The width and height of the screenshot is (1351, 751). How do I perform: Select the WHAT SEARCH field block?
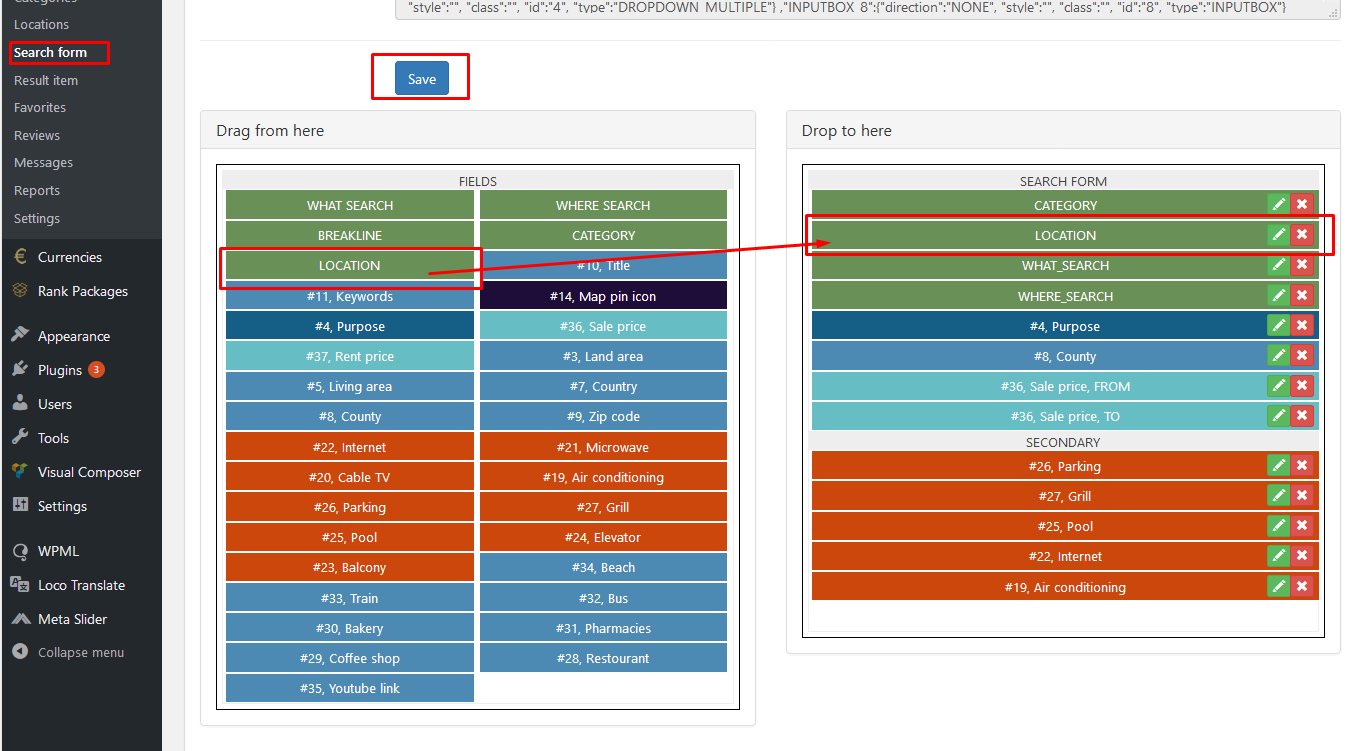point(349,205)
